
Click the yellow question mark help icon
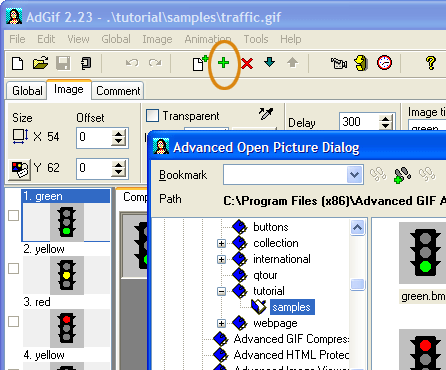point(431,63)
